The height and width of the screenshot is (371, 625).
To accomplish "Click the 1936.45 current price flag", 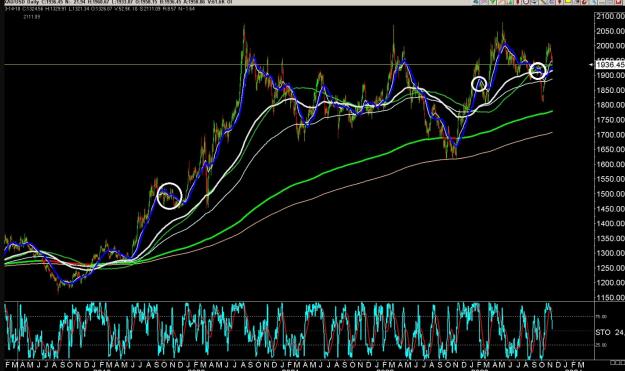I will [x=610, y=64].
